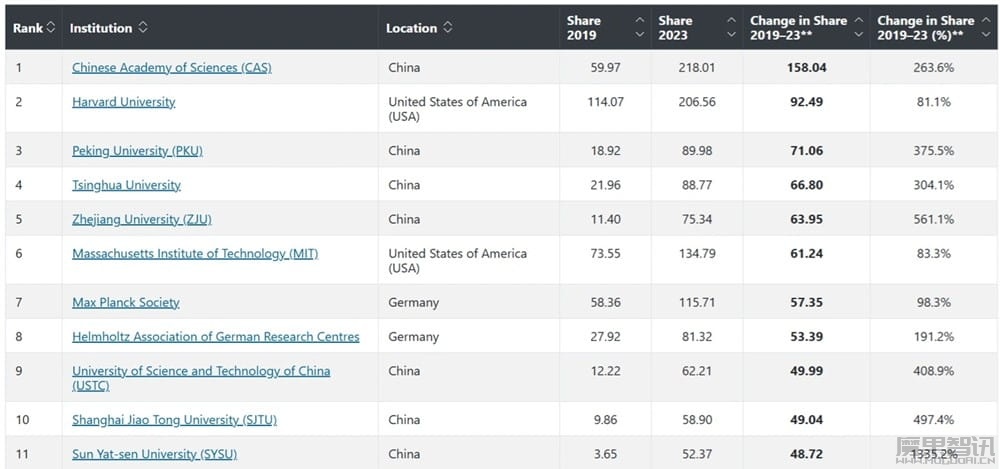This screenshot has width=1000, height=469.
Task: Select United States of America in Harvard row
Action: point(458,109)
